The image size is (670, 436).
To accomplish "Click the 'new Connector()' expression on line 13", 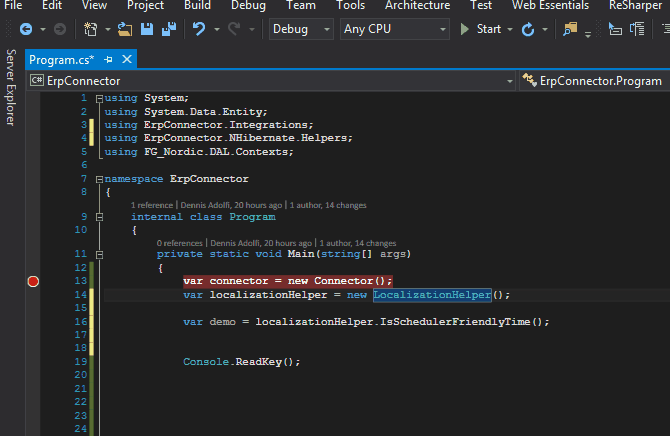I will 337,281.
